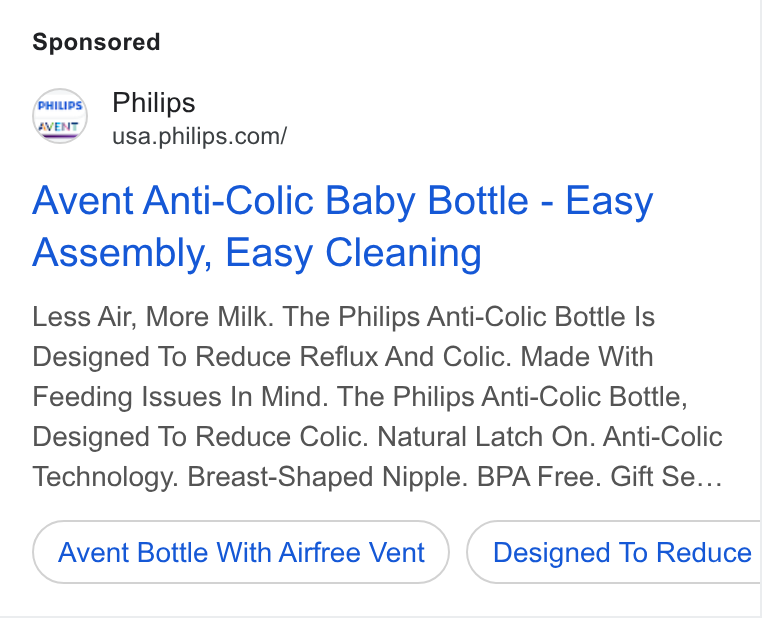Click the "Less Air, More Milk" description text
The width and height of the screenshot is (762, 618).
coord(153,317)
